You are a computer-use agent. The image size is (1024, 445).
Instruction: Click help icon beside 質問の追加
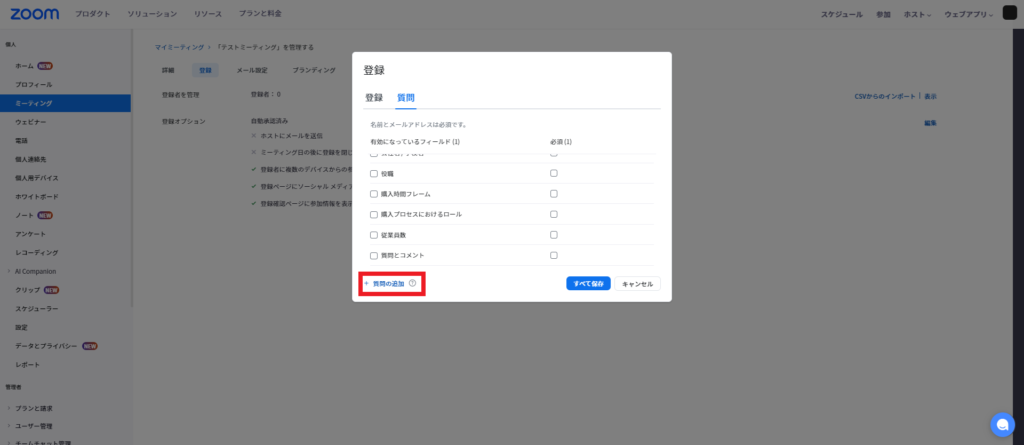412,283
